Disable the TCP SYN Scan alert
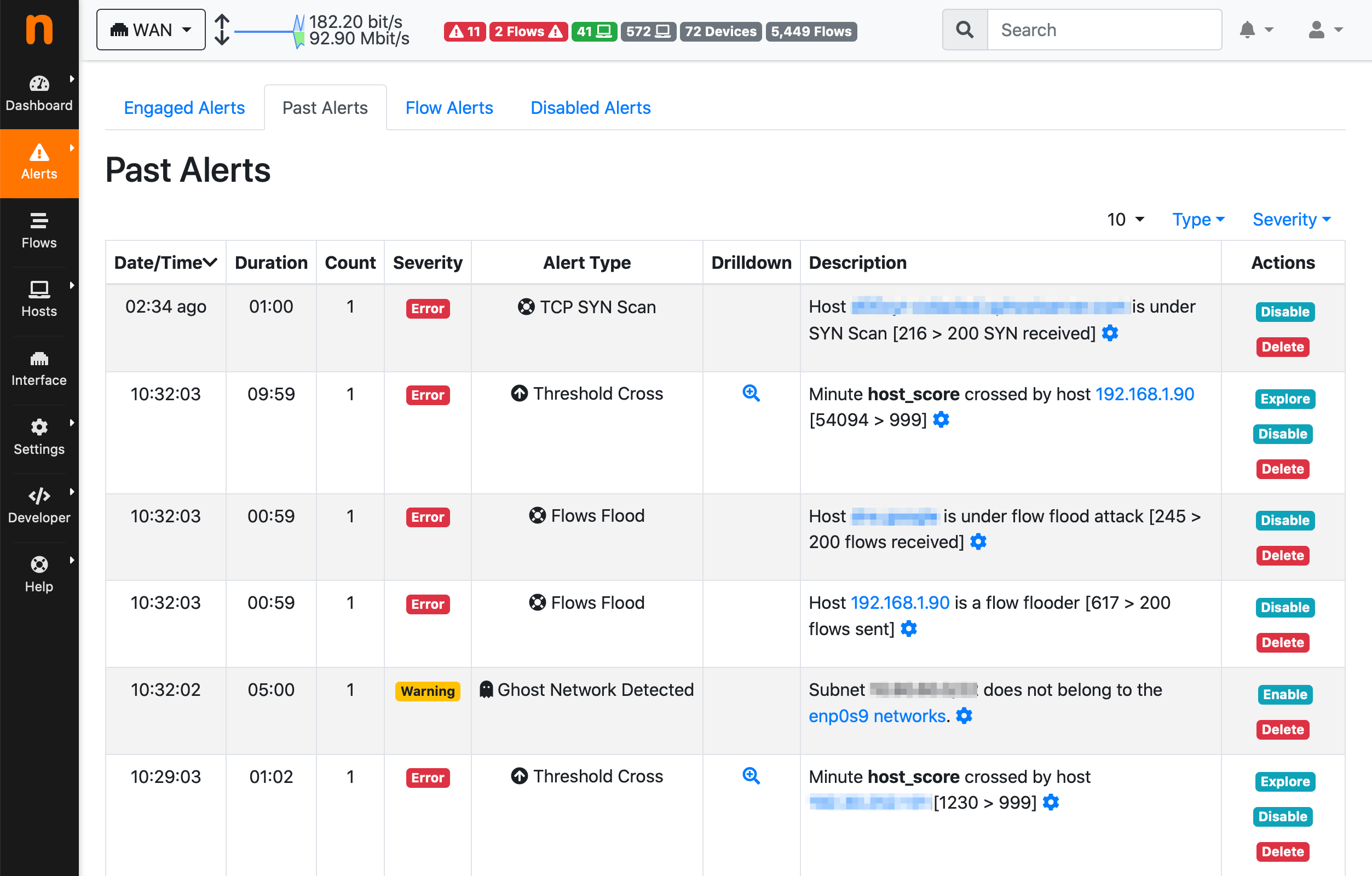The width and height of the screenshot is (1372, 876). (x=1284, y=312)
